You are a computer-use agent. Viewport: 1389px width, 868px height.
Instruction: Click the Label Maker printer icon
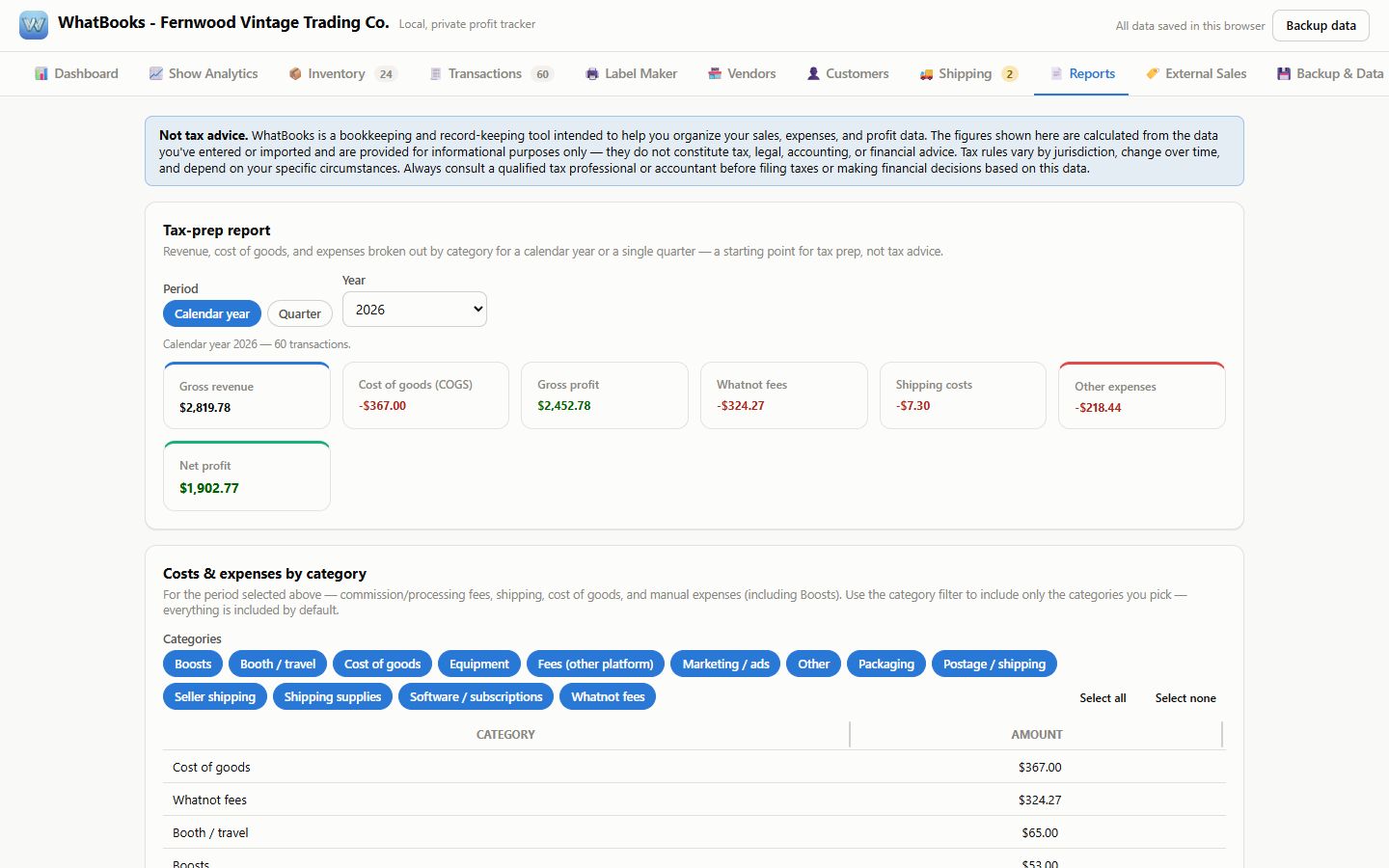592,73
